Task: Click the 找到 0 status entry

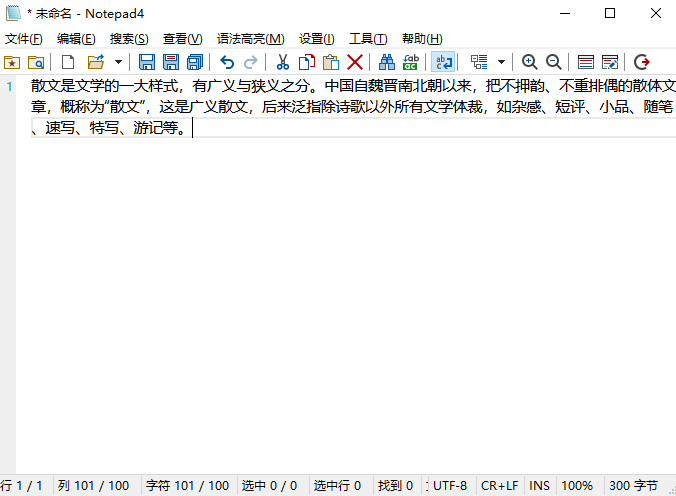Action: (395, 486)
